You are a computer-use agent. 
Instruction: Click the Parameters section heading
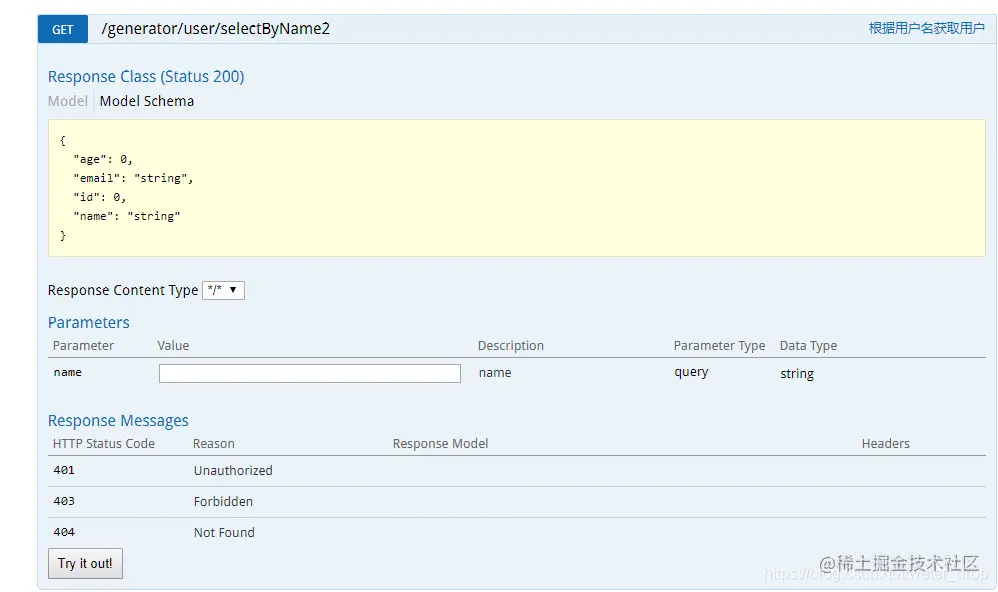pos(88,323)
